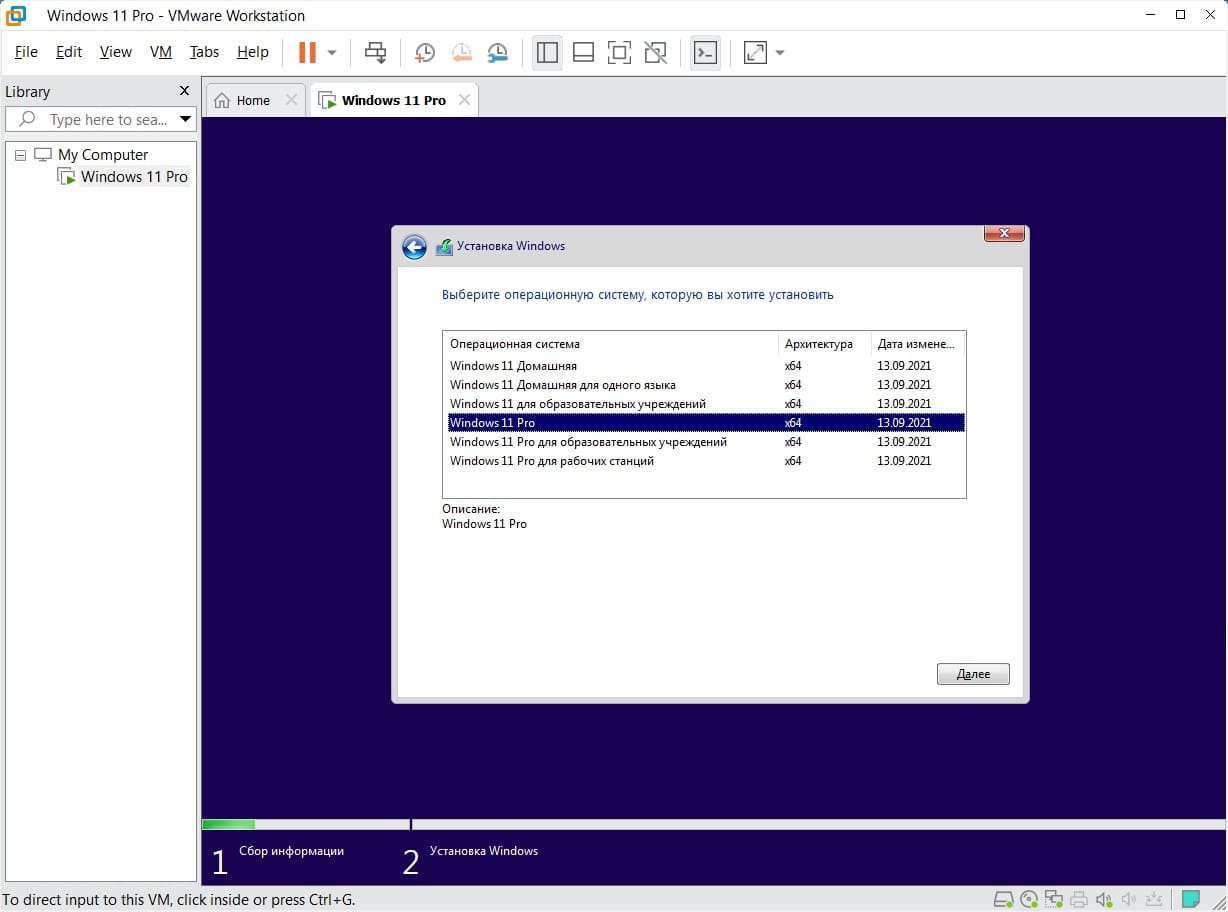Select Windows 11 для образовательных учреждений

(705, 404)
